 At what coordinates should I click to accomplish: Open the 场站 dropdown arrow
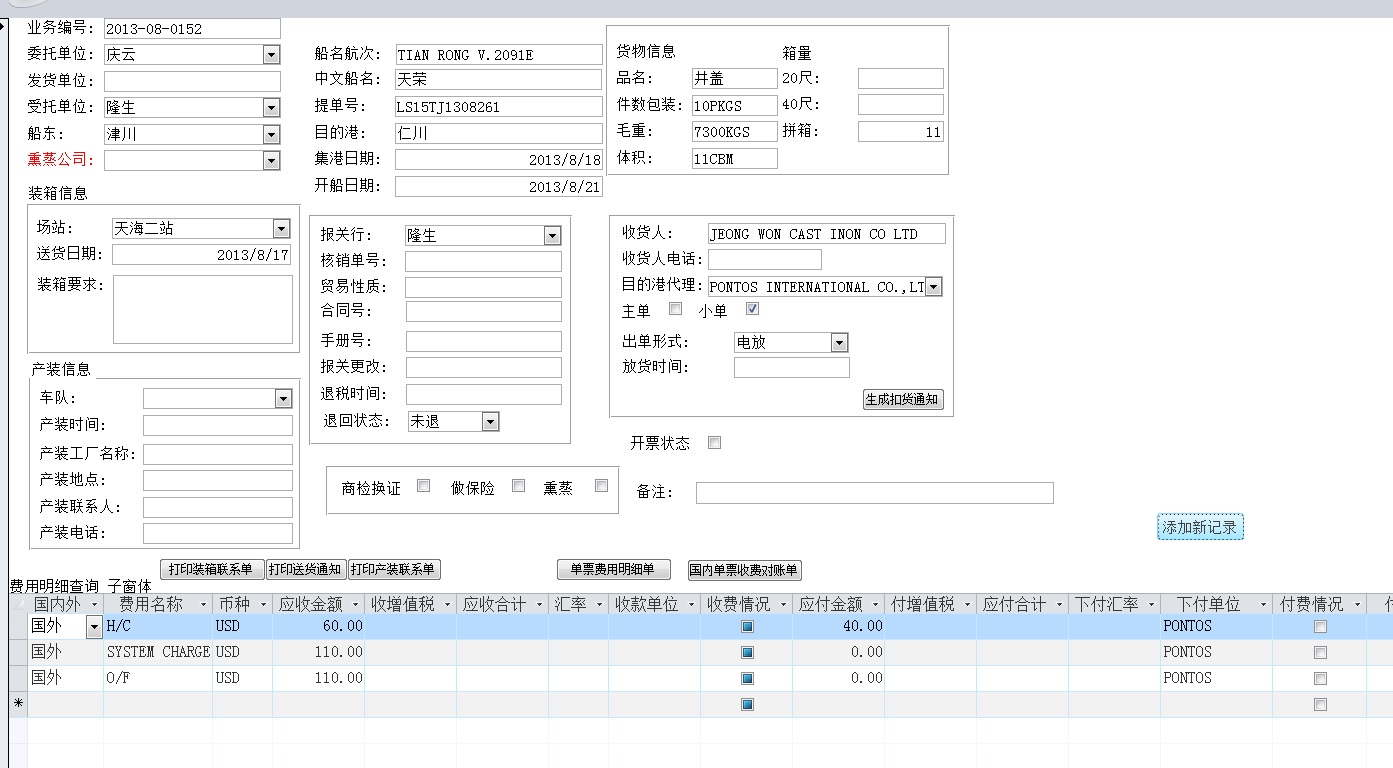(281, 229)
